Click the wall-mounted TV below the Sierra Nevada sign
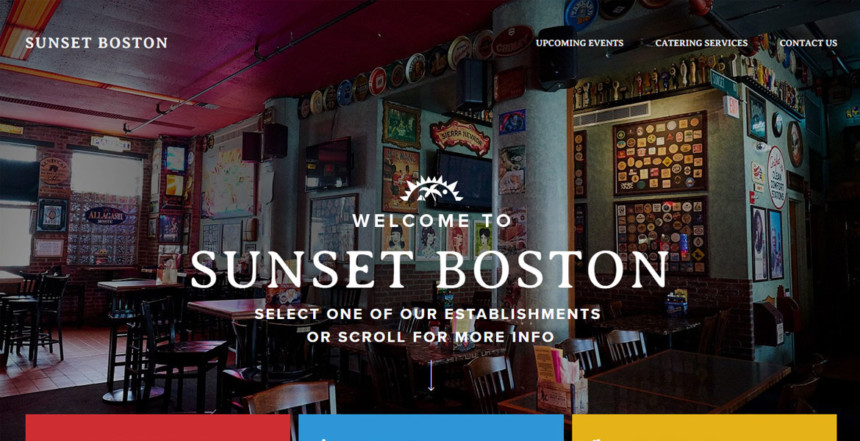Viewport: 860px width, 441px height. coord(462,180)
